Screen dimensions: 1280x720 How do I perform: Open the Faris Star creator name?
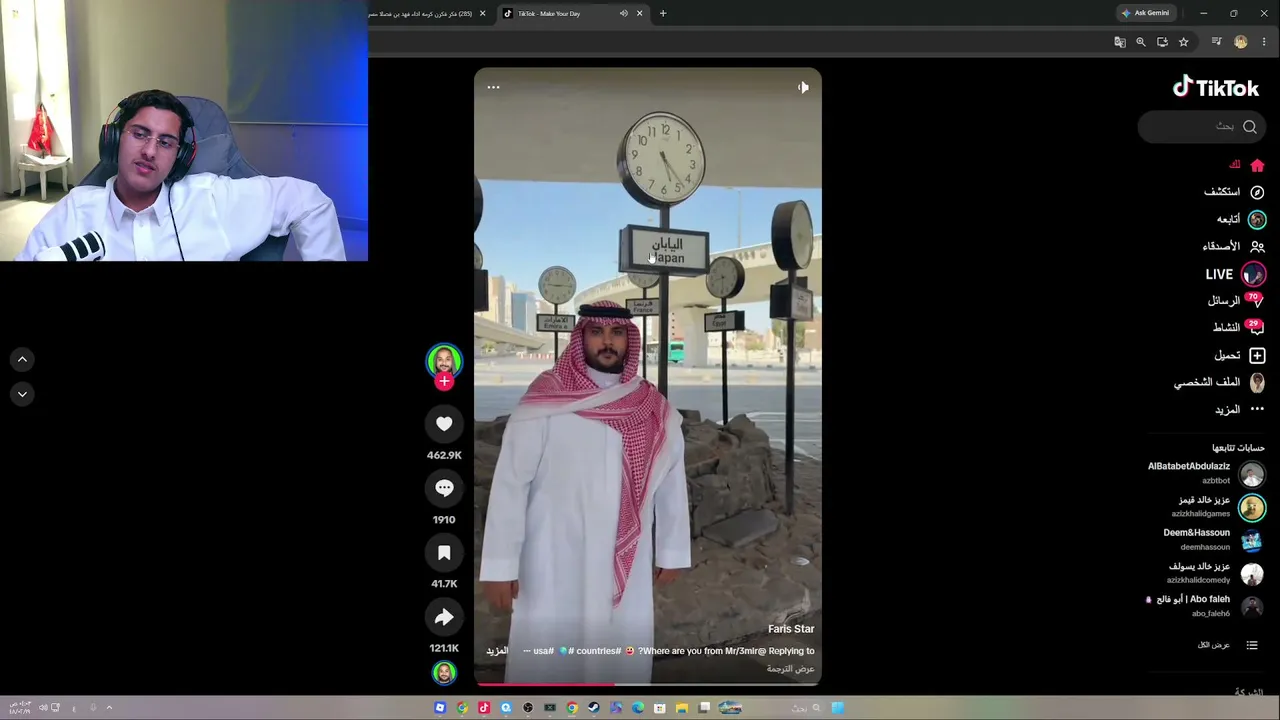791,629
